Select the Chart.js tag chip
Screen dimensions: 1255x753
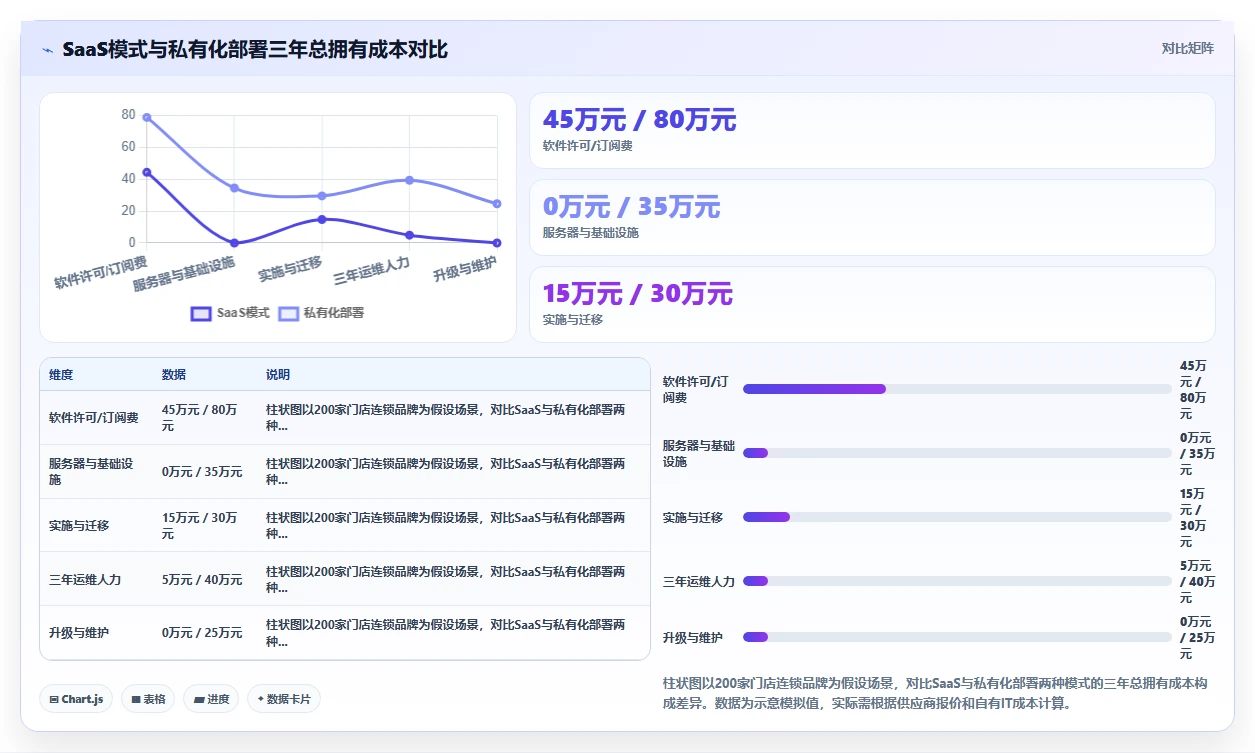click(77, 699)
